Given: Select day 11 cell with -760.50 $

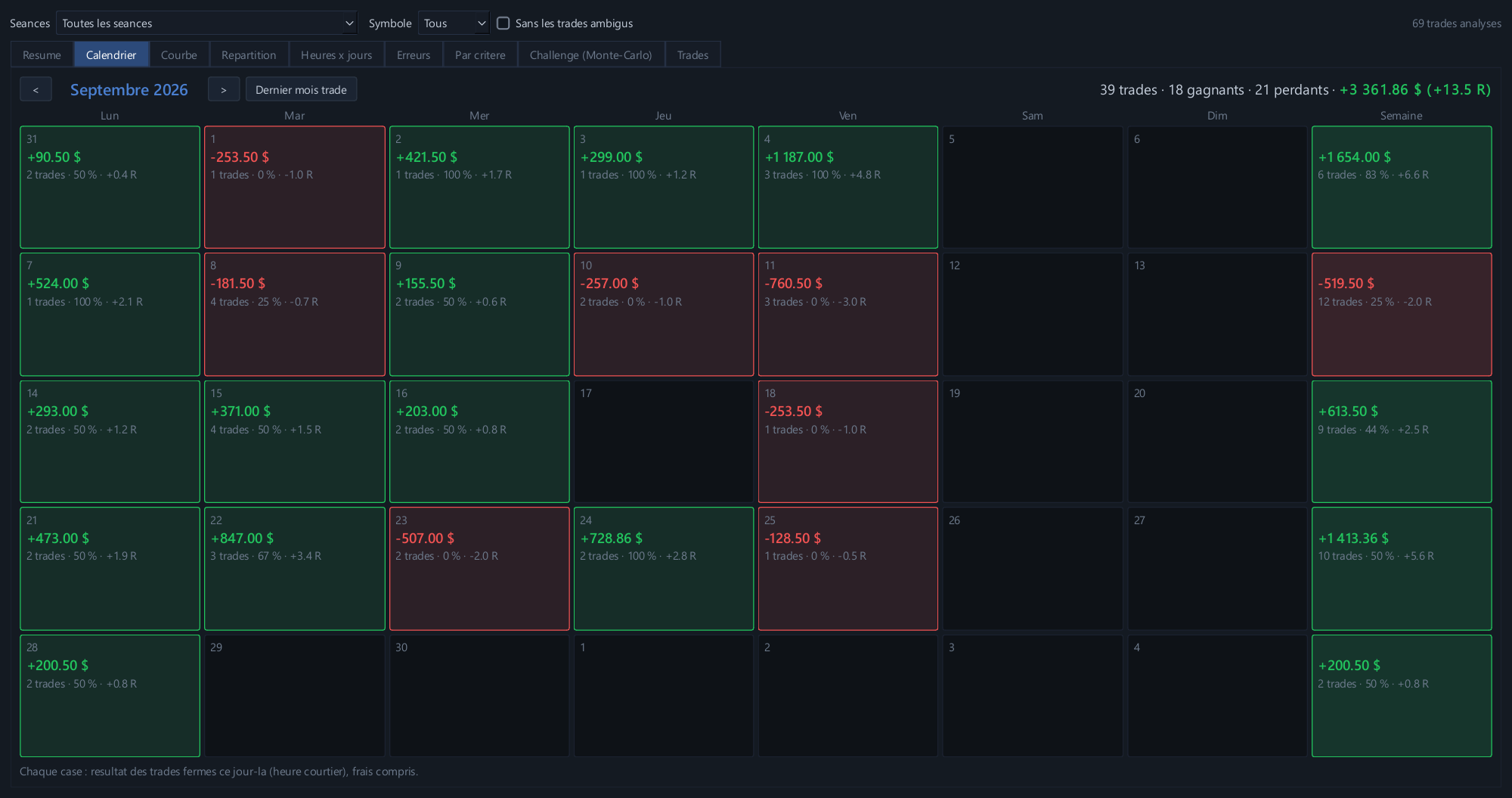Looking at the screenshot, I should (848, 314).
